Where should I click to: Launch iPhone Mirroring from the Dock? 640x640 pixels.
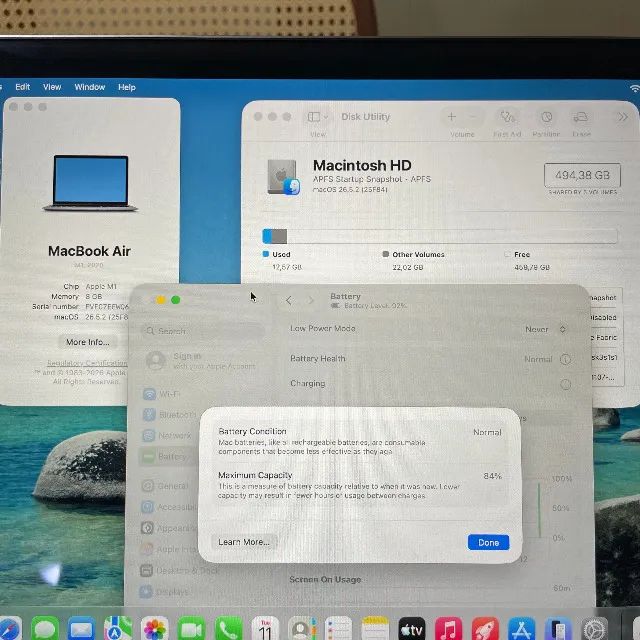pyautogui.click(x=558, y=629)
